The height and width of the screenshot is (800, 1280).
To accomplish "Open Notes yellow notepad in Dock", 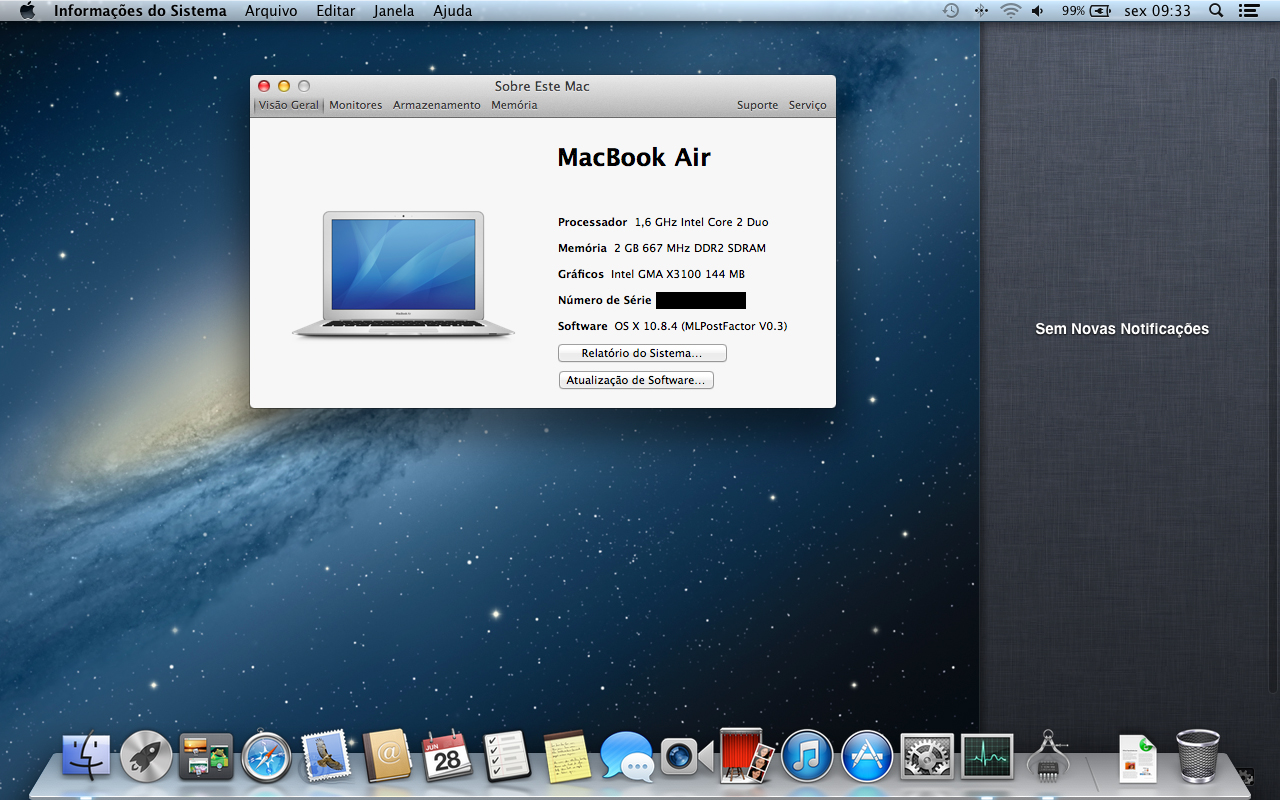I will tap(567, 757).
